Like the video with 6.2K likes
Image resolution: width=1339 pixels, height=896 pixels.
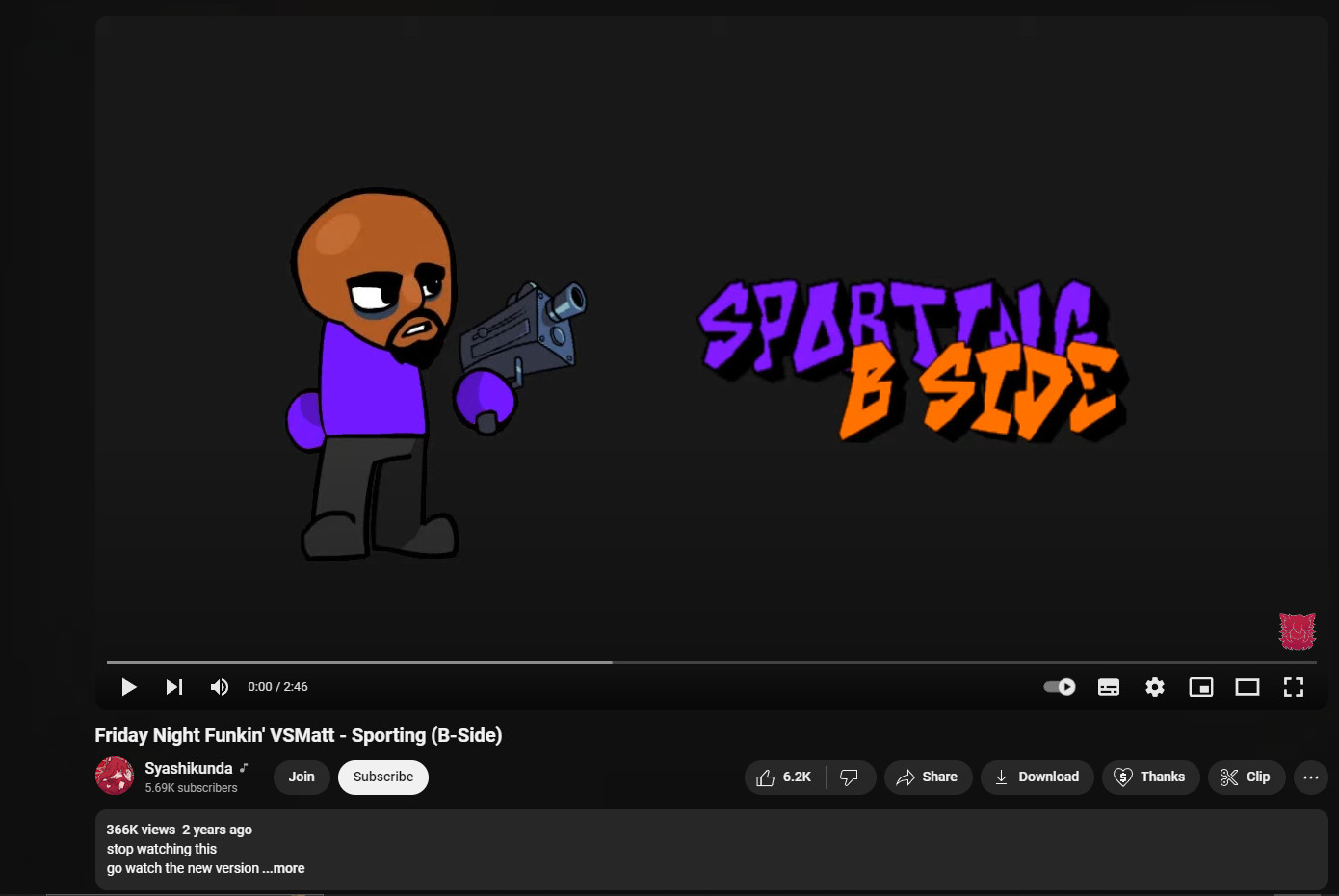(x=784, y=777)
